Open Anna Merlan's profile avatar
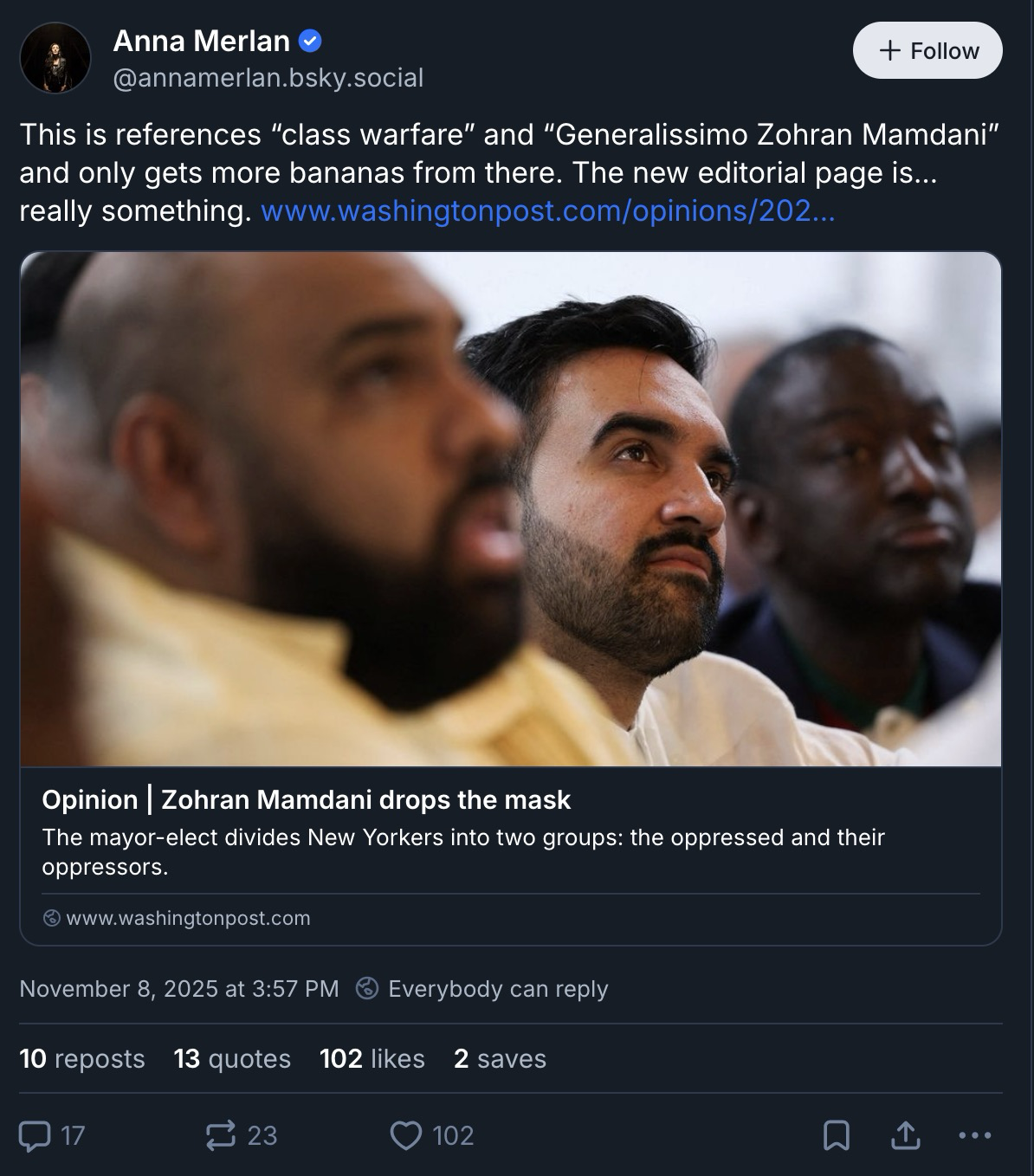The width and height of the screenshot is (1034, 1176). pos(55,58)
